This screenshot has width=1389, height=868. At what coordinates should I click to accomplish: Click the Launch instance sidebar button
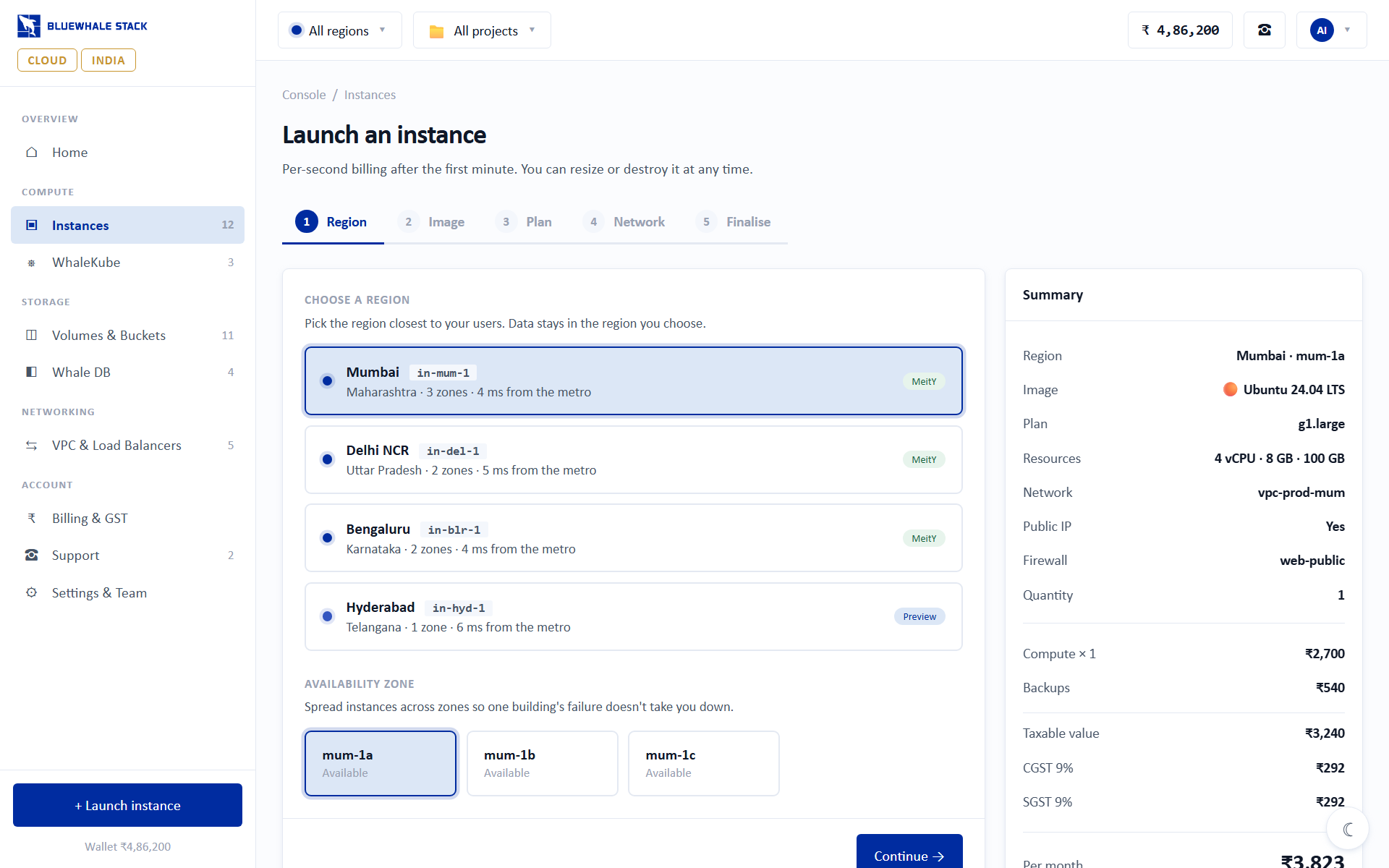[x=127, y=805]
